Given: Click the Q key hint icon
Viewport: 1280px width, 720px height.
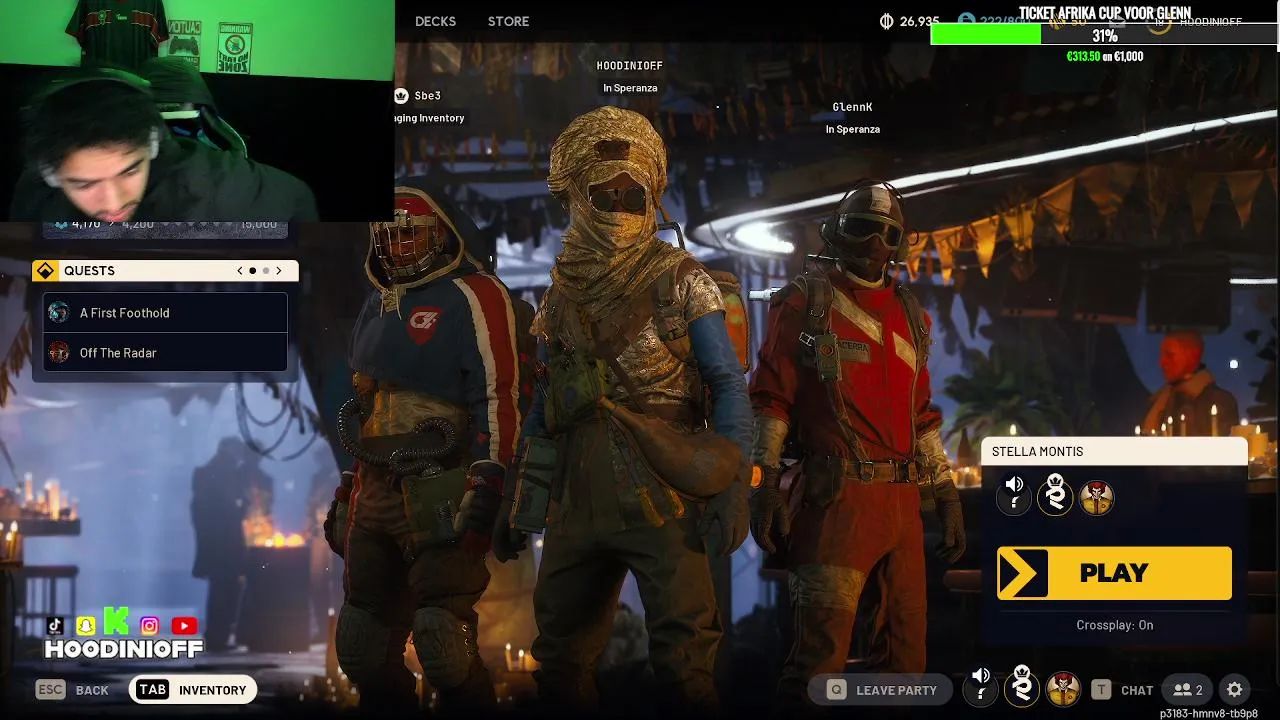Looking at the screenshot, I should (837, 690).
